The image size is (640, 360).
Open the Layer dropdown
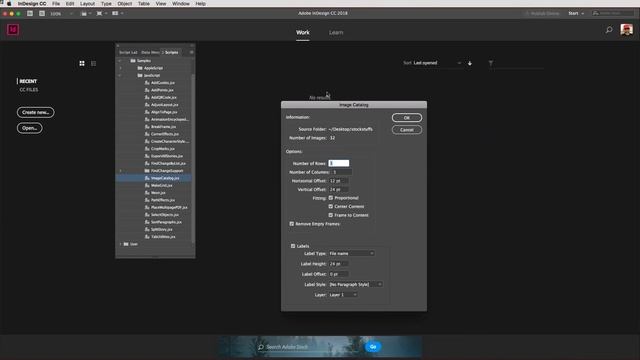(x=343, y=295)
